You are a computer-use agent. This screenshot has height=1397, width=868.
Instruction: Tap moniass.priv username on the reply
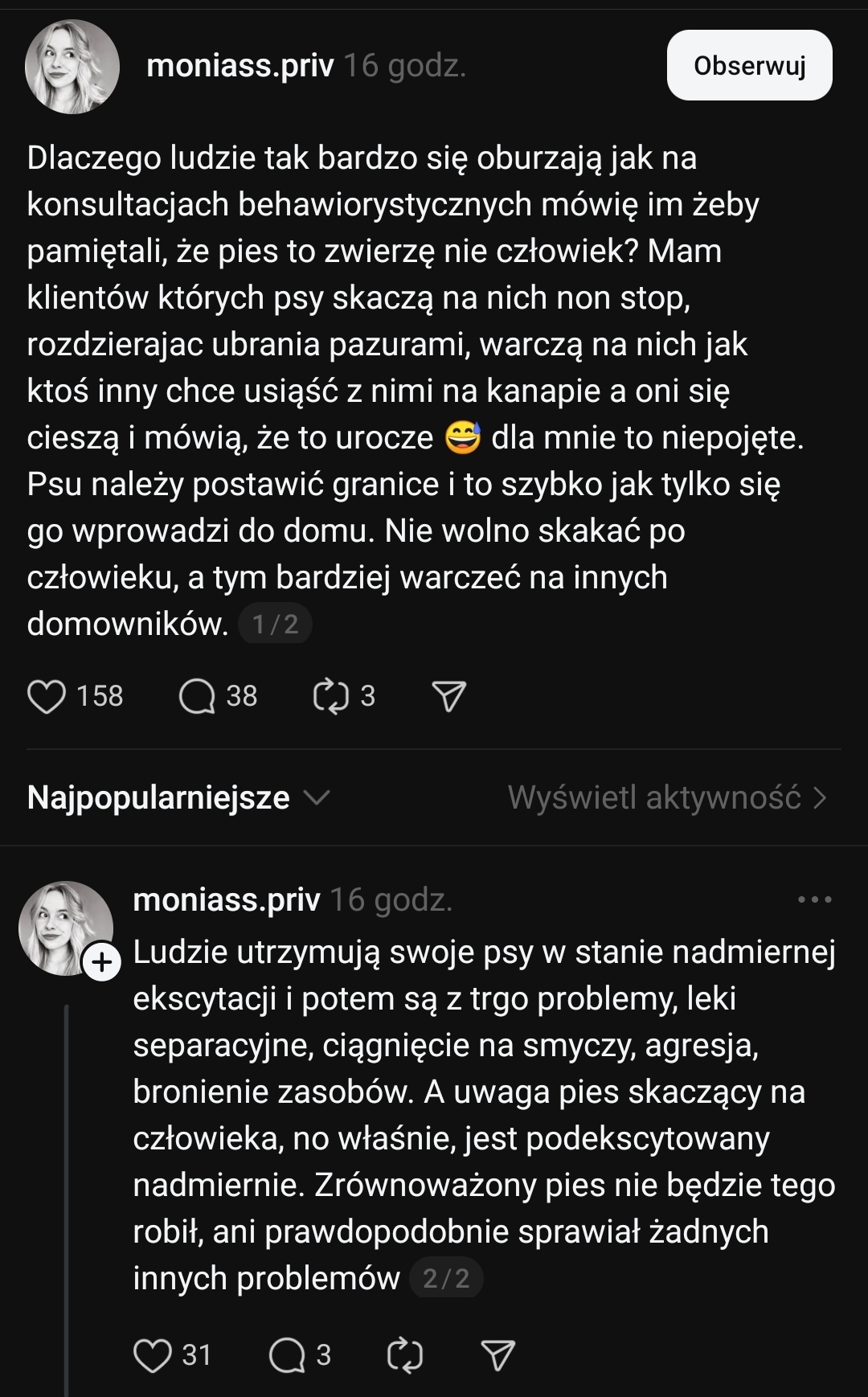tap(227, 899)
